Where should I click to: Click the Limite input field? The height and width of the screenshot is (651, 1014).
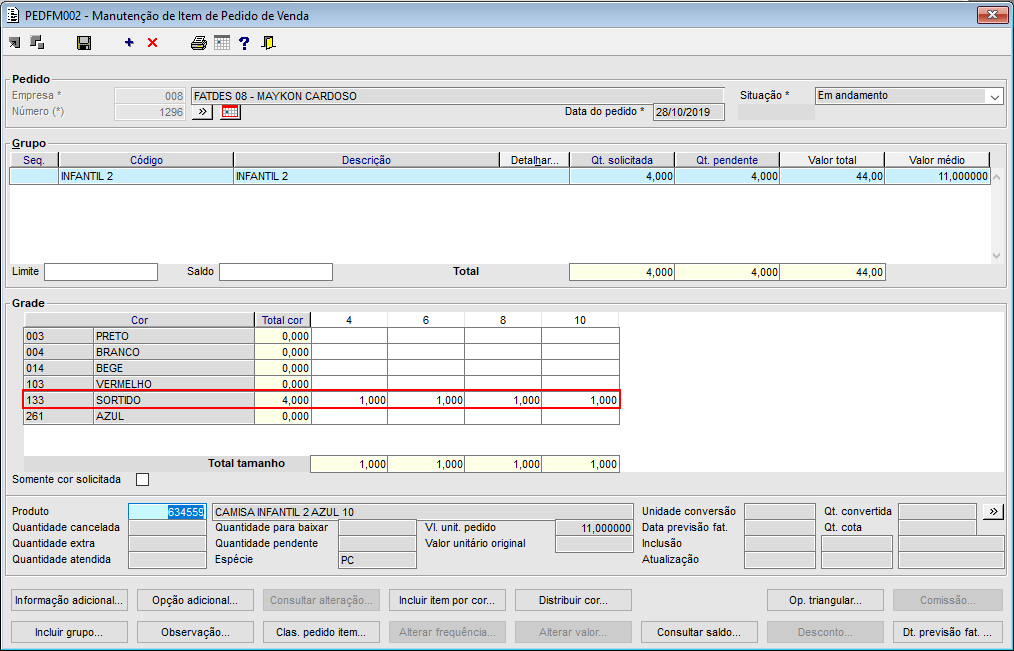101,272
